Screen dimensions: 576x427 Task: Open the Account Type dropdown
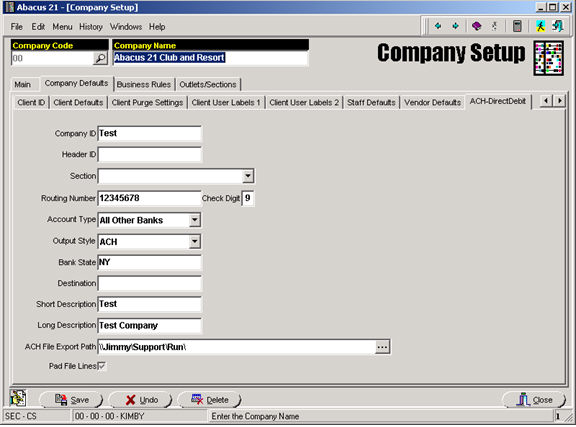point(195,220)
